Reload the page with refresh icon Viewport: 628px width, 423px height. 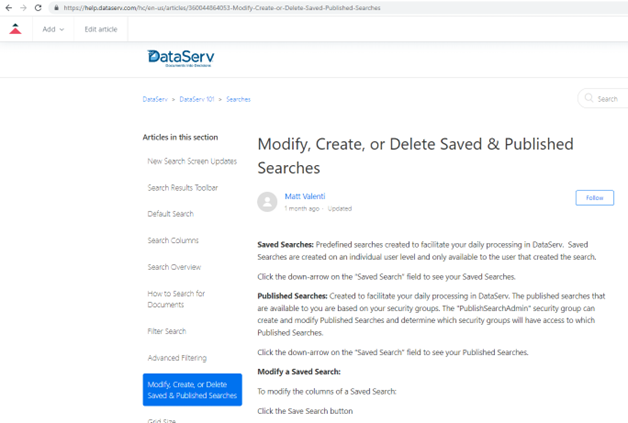coord(38,8)
